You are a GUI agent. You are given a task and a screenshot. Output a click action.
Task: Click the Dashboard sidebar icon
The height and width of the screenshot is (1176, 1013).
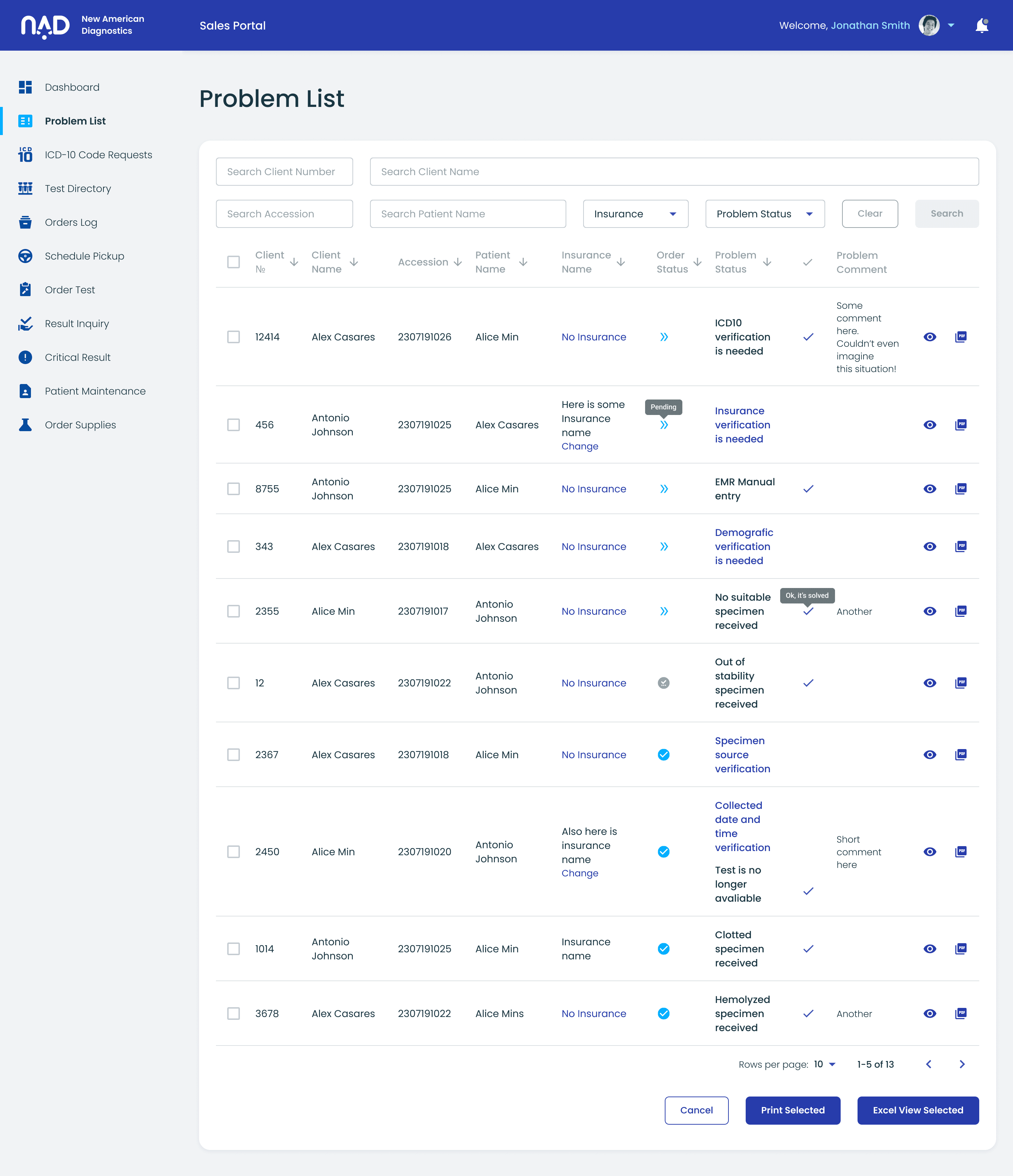25,87
